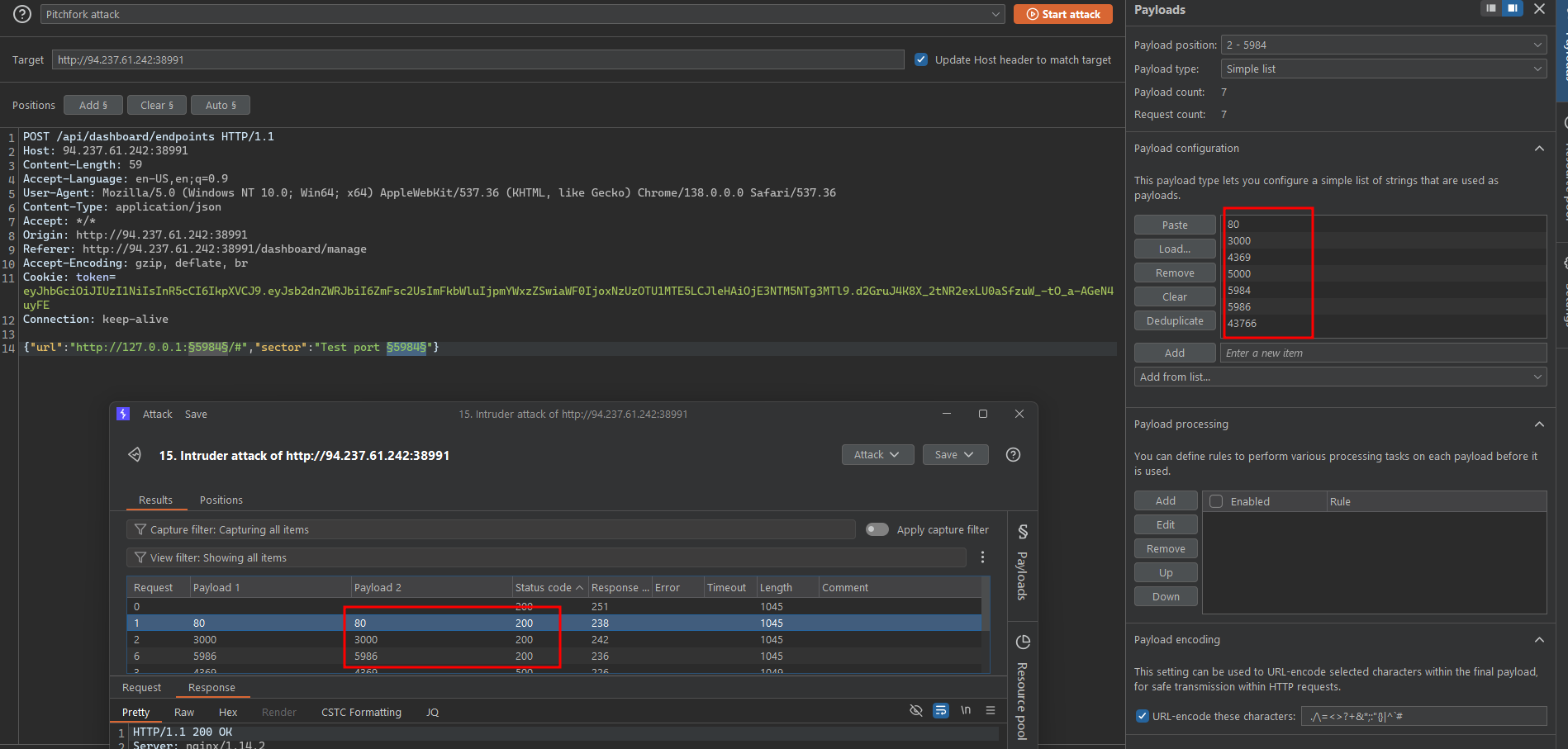The image size is (1568, 749).
Task: Select the Pretty view tab
Action: [x=135, y=712]
